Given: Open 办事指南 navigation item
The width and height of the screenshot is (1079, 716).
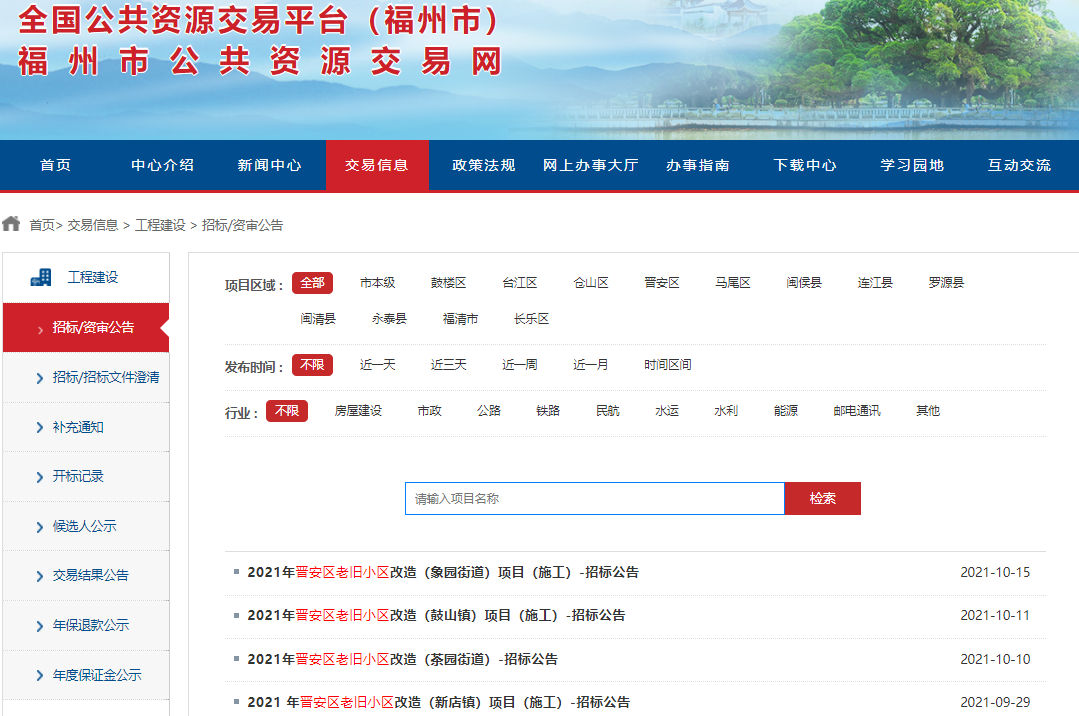Looking at the screenshot, I should point(698,165).
